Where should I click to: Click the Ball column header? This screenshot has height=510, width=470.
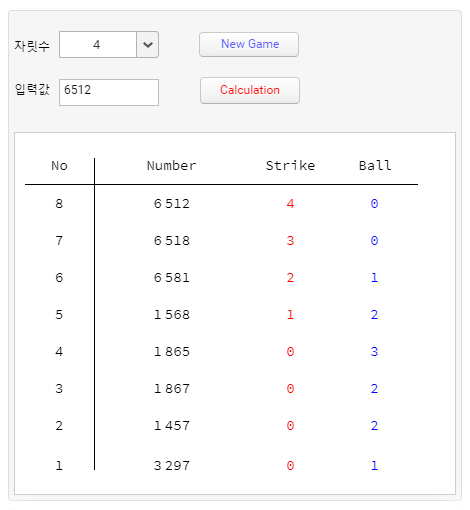(x=375, y=166)
